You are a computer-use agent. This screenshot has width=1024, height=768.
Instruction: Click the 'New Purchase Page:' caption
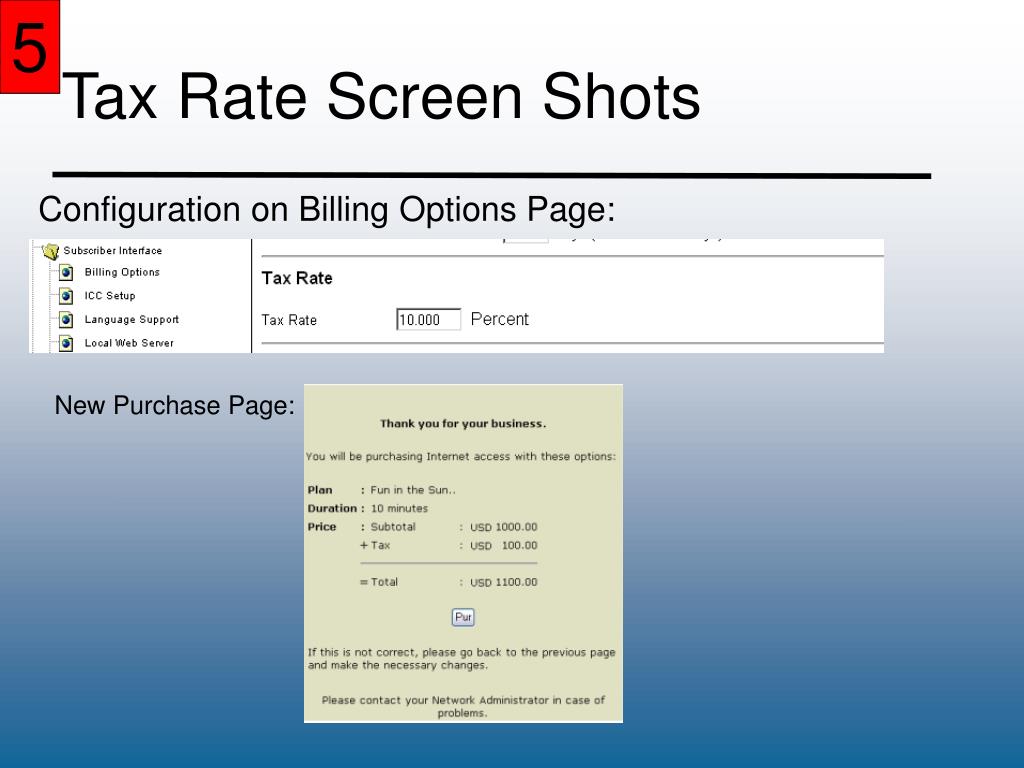tap(174, 406)
